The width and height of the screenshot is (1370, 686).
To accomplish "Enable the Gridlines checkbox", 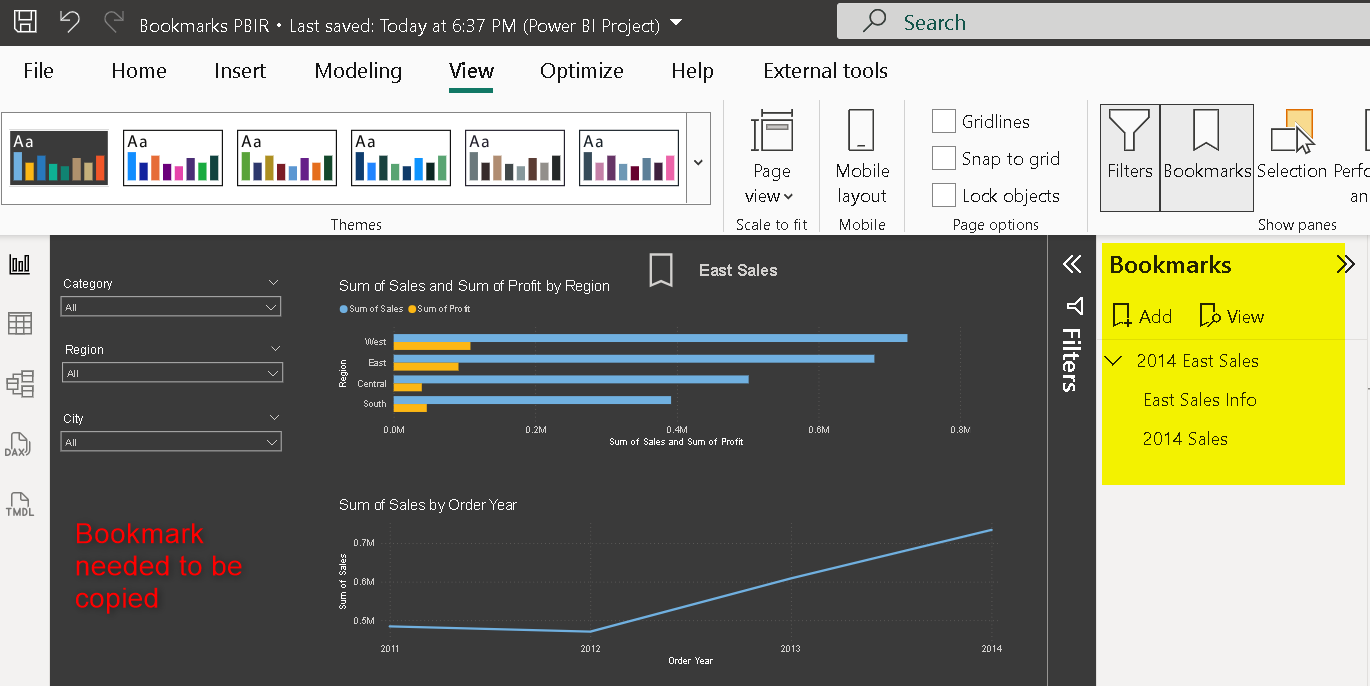I will pos(944,121).
